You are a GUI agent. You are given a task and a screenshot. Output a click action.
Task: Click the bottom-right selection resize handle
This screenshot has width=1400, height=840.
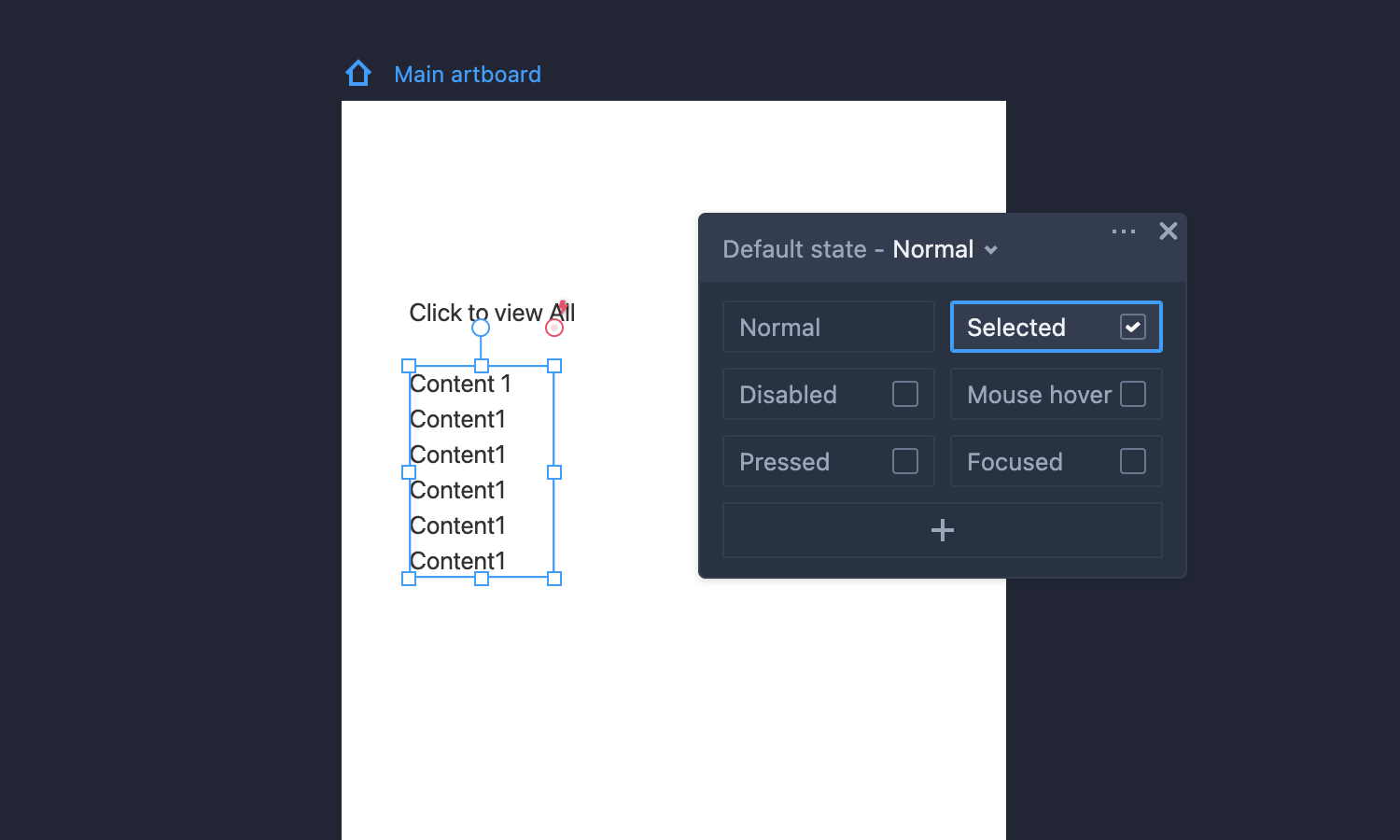tap(554, 579)
